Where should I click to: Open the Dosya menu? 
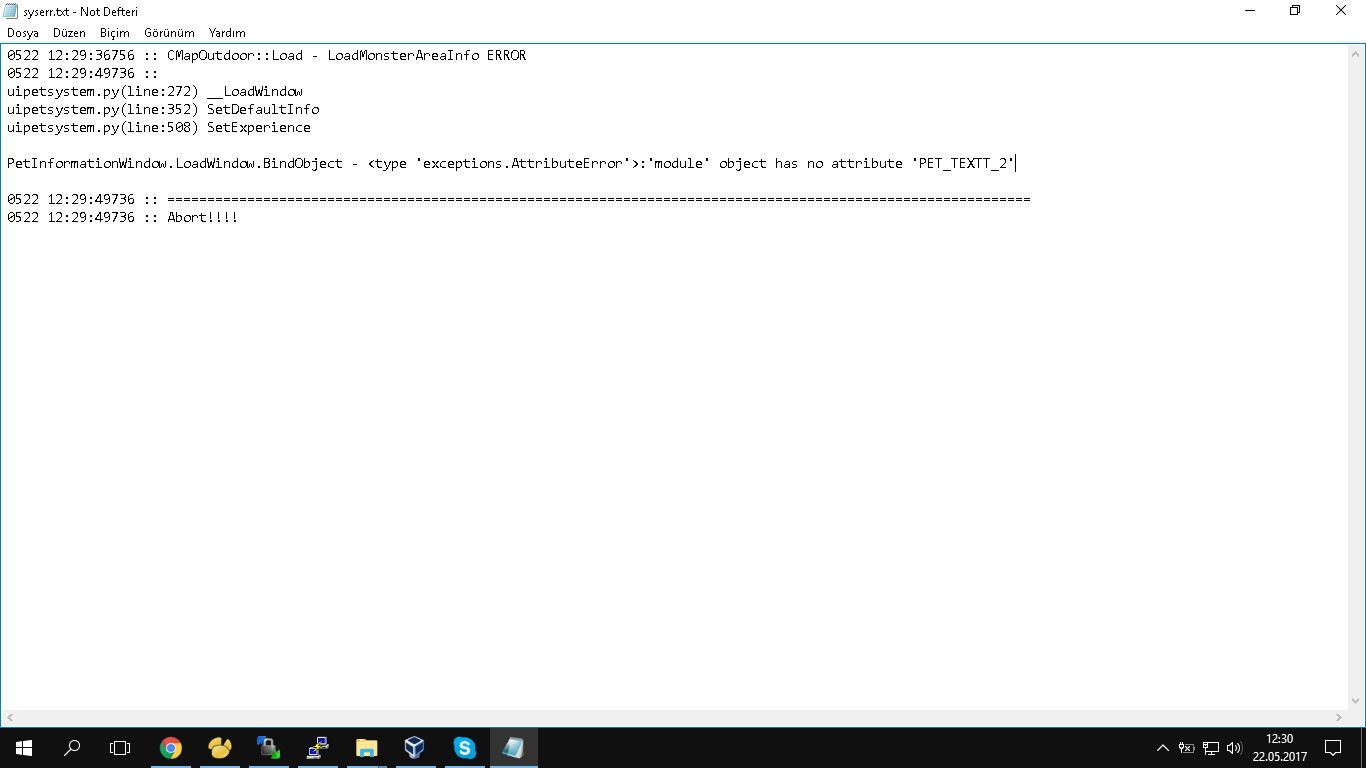coord(23,33)
